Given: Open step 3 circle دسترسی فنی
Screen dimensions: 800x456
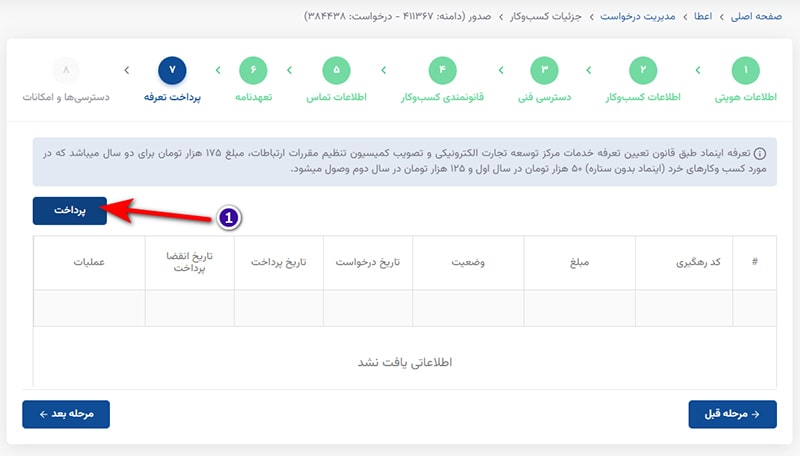Looking at the screenshot, I should tap(544, 70).
